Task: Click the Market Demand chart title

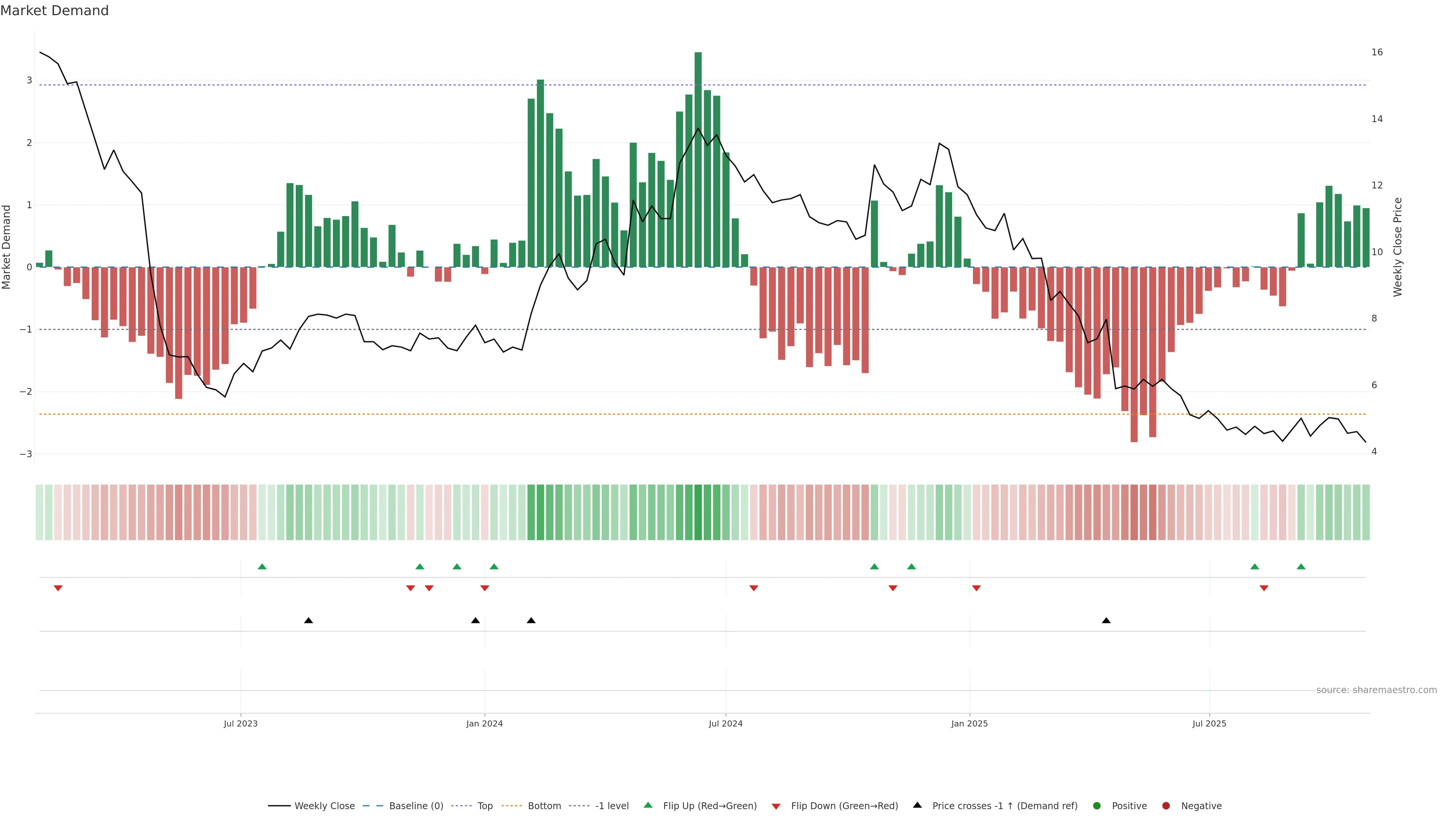Action: [x=54, y=11]
